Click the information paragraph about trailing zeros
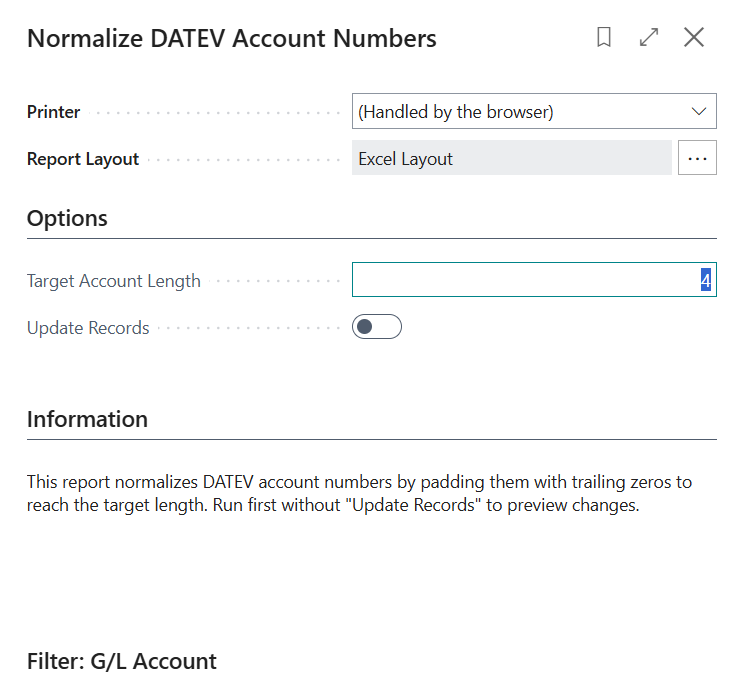 click(x=358, y=493)
